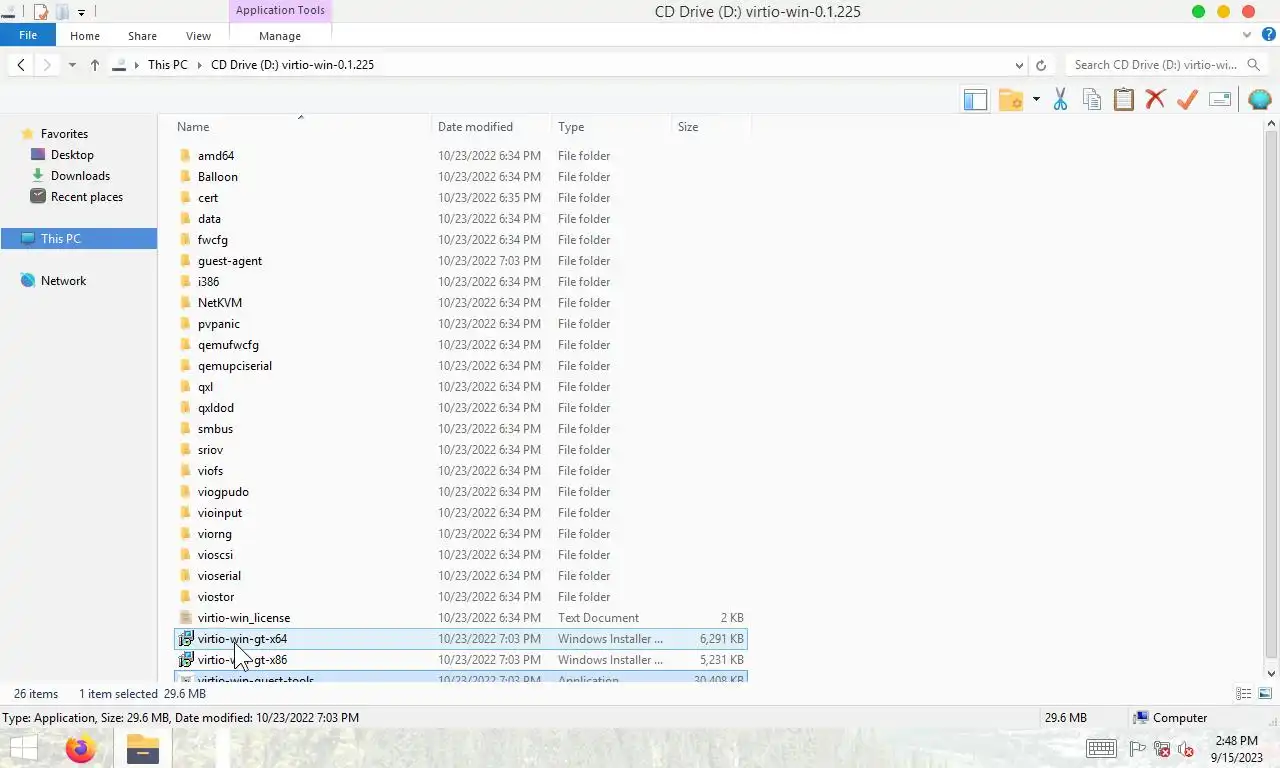Click the Properties icon in quick access toolbar

tap(41, 12)
